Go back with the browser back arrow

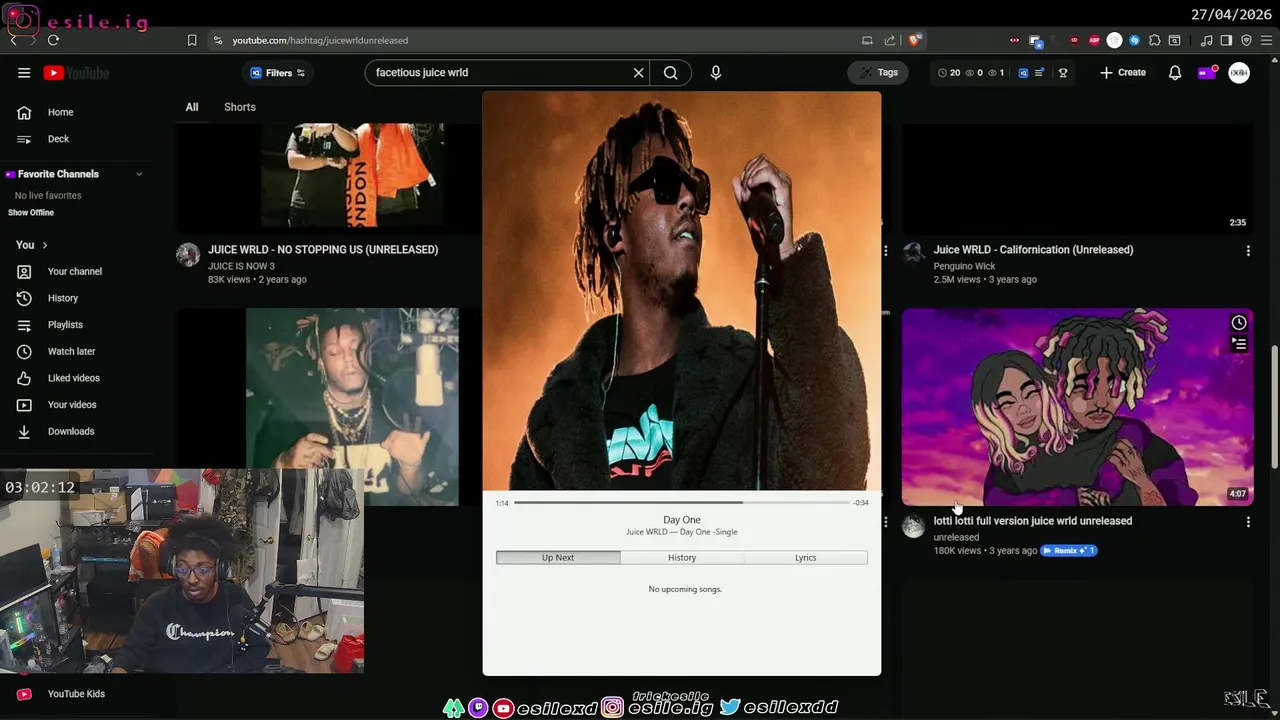(13, 40)
